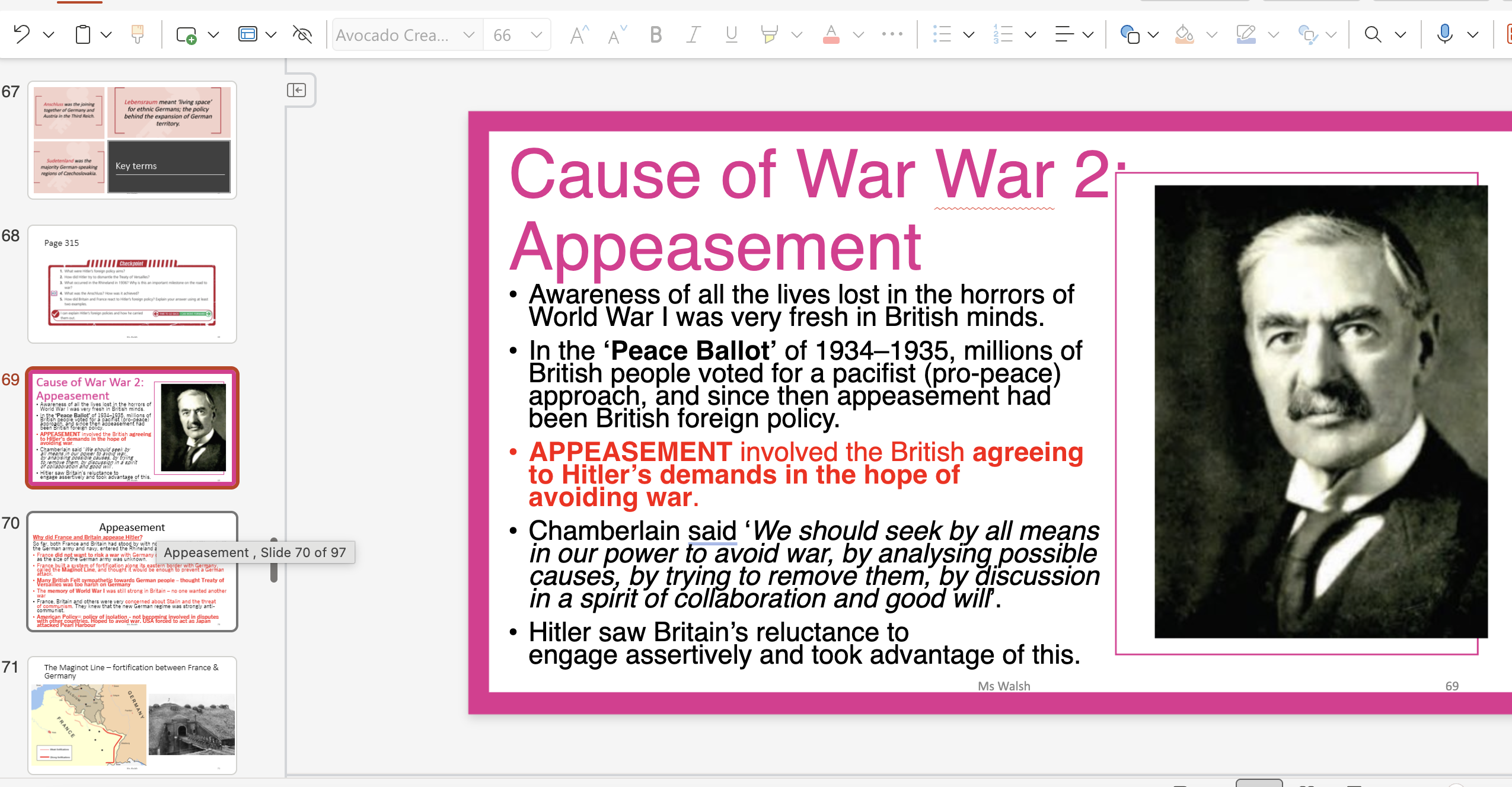
Task: Expand the bullet styles dropdown
Action: click(x=968, y=35)
